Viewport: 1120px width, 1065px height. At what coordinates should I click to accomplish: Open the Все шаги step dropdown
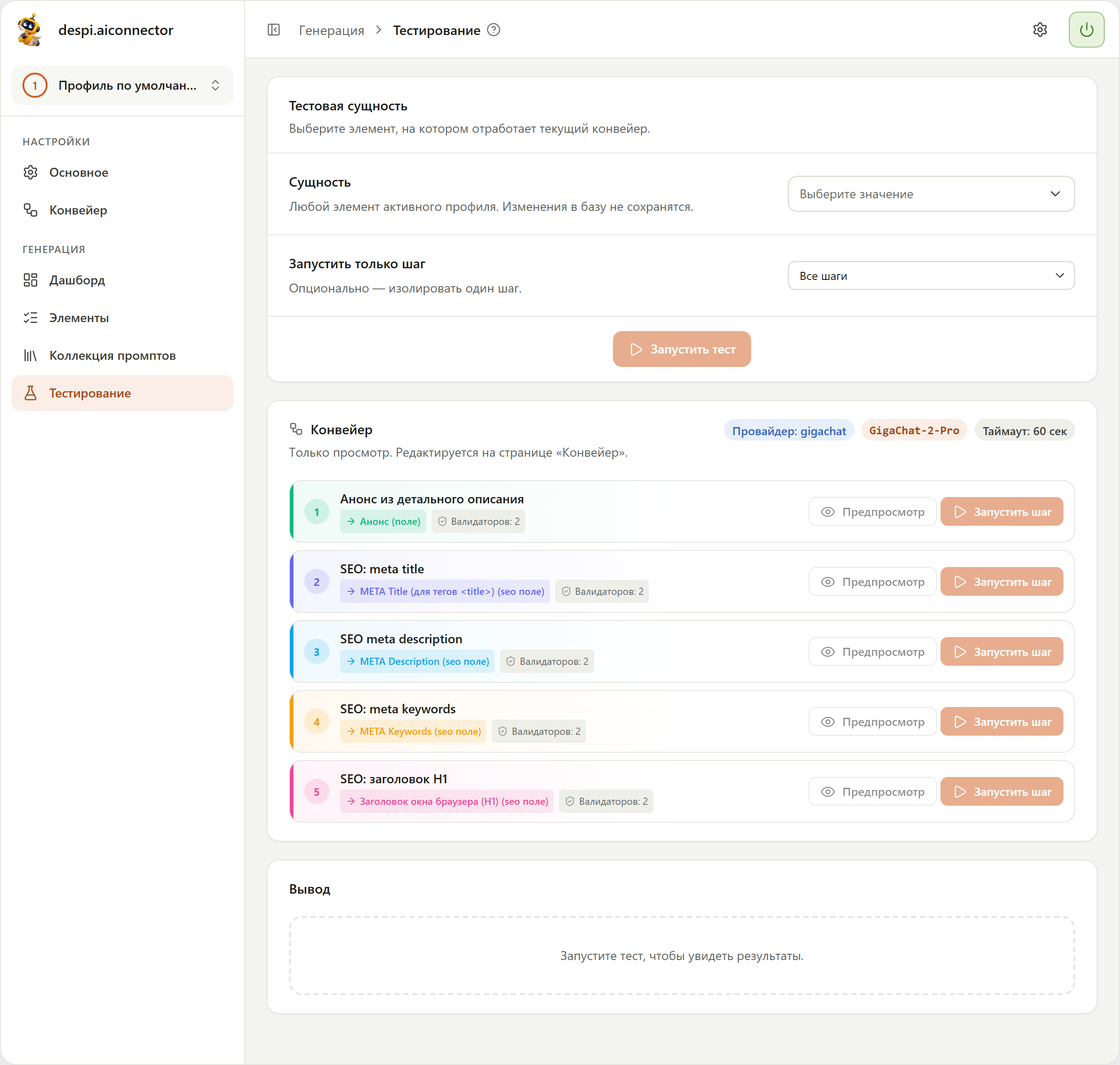click(x=931, y=276)
